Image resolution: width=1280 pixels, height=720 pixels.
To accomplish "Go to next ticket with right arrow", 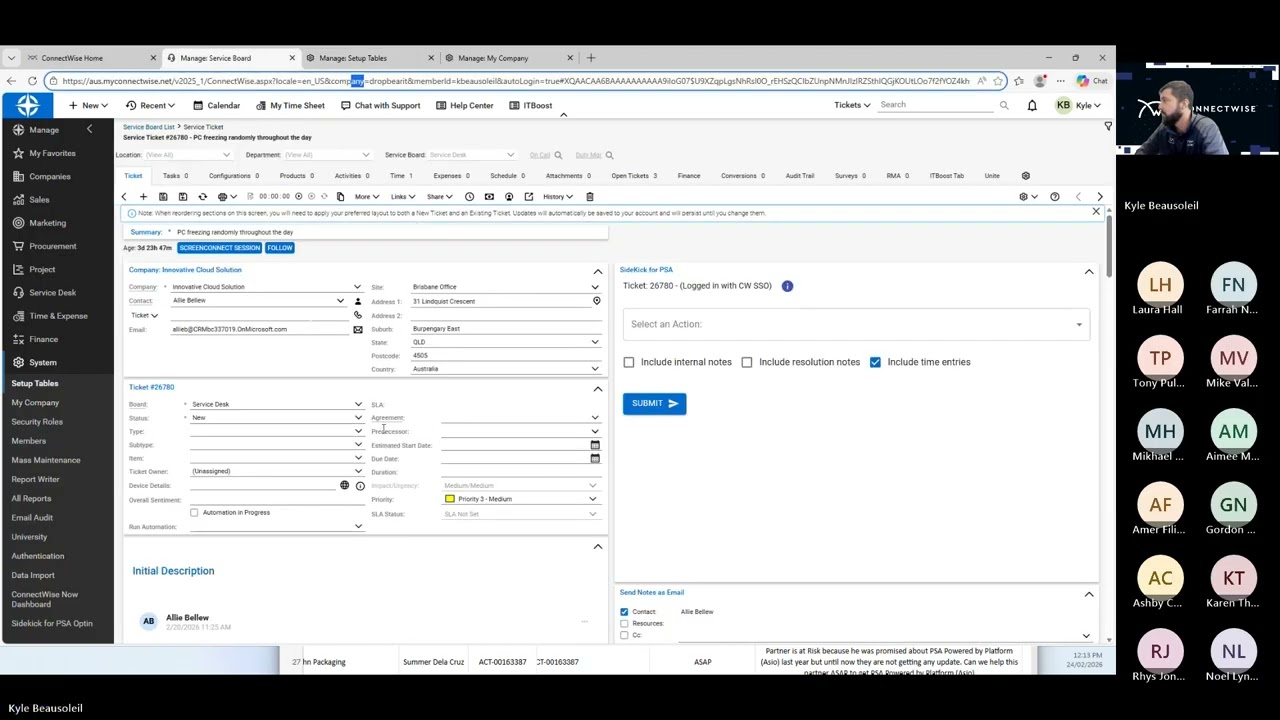I will 1100,197.
